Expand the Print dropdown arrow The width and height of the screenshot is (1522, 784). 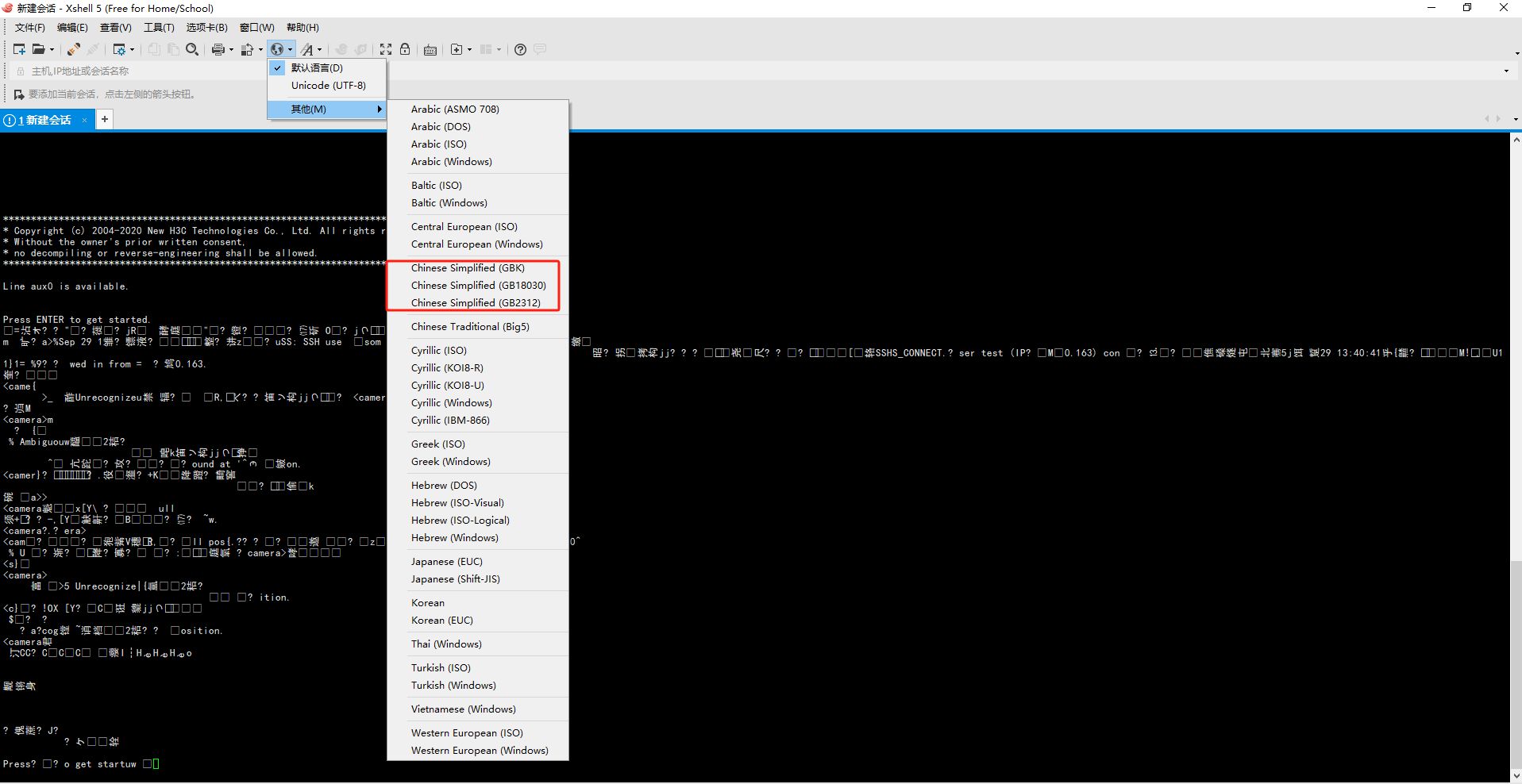[x=231, y=49]
